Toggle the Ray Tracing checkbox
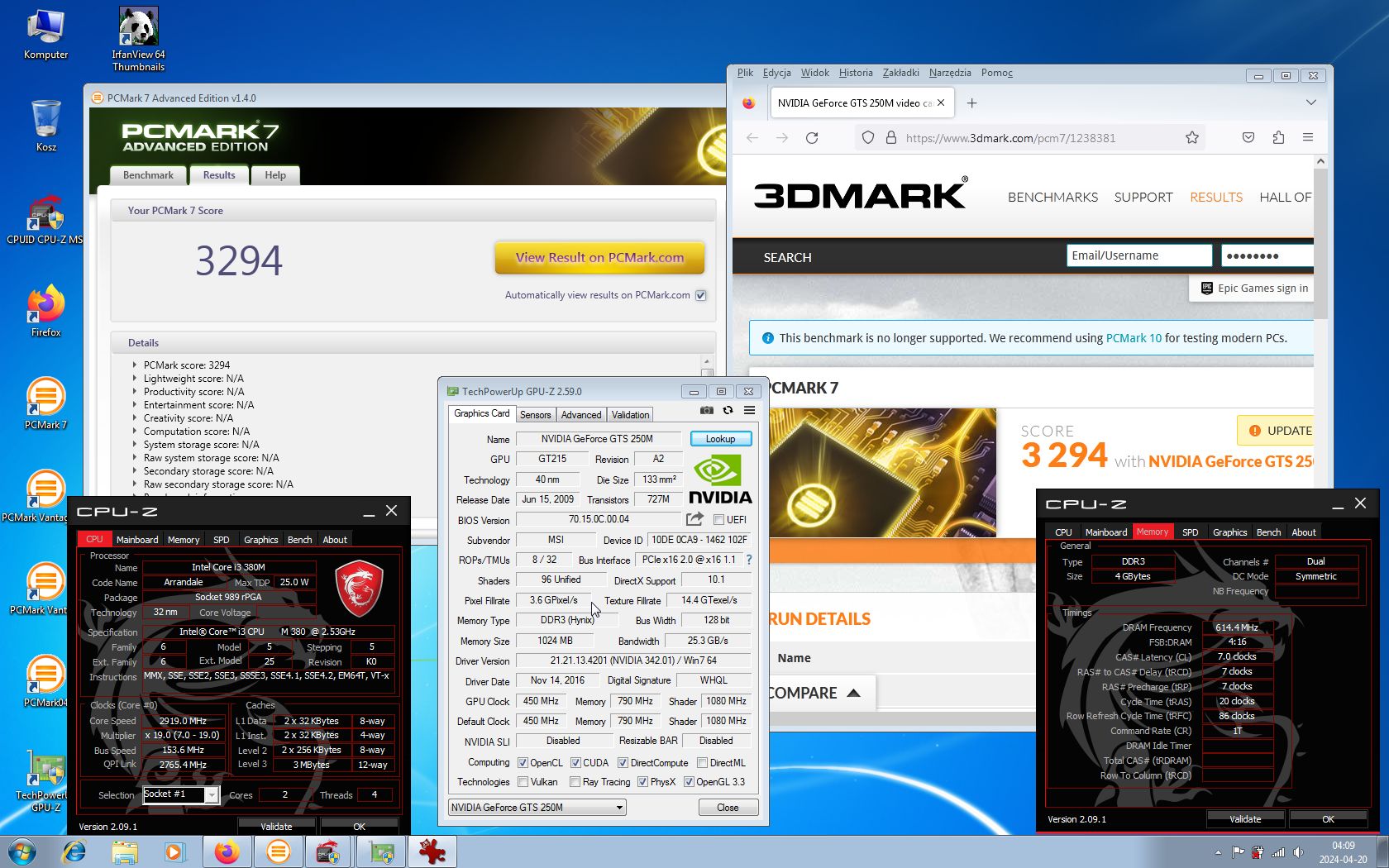This screenshot has height=868, width=1389. tap(575, 782)
